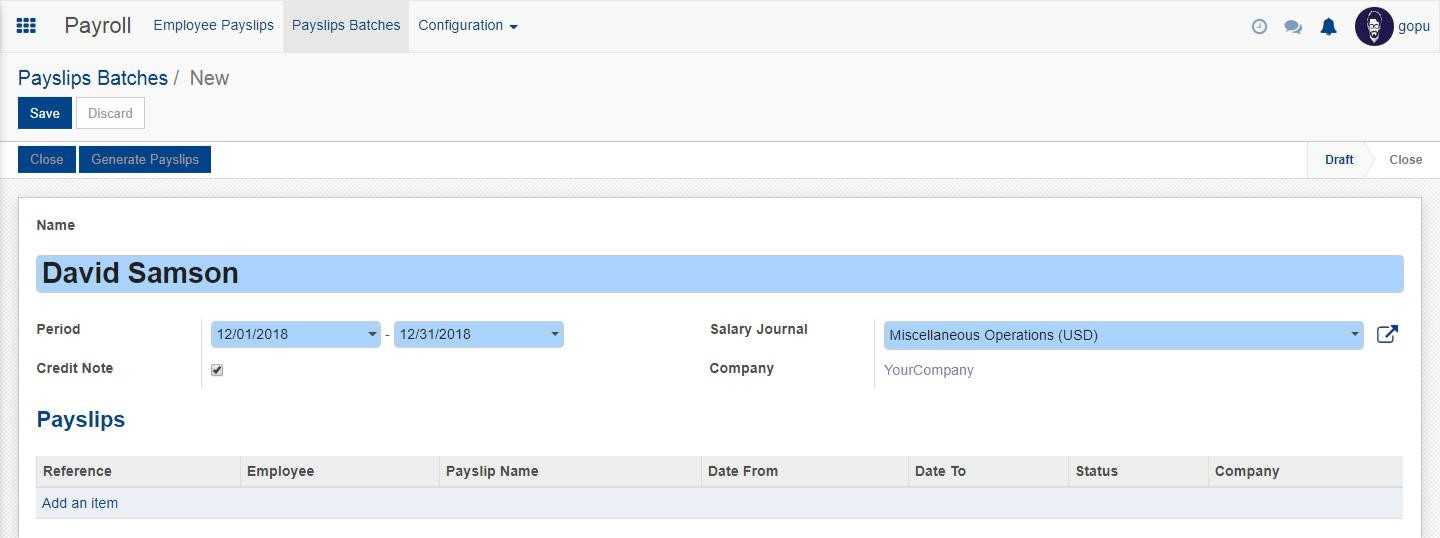This screenshot has width=1440, height=538.
Task: Open Salary Journal external link icon
Action: (1387, 335)
